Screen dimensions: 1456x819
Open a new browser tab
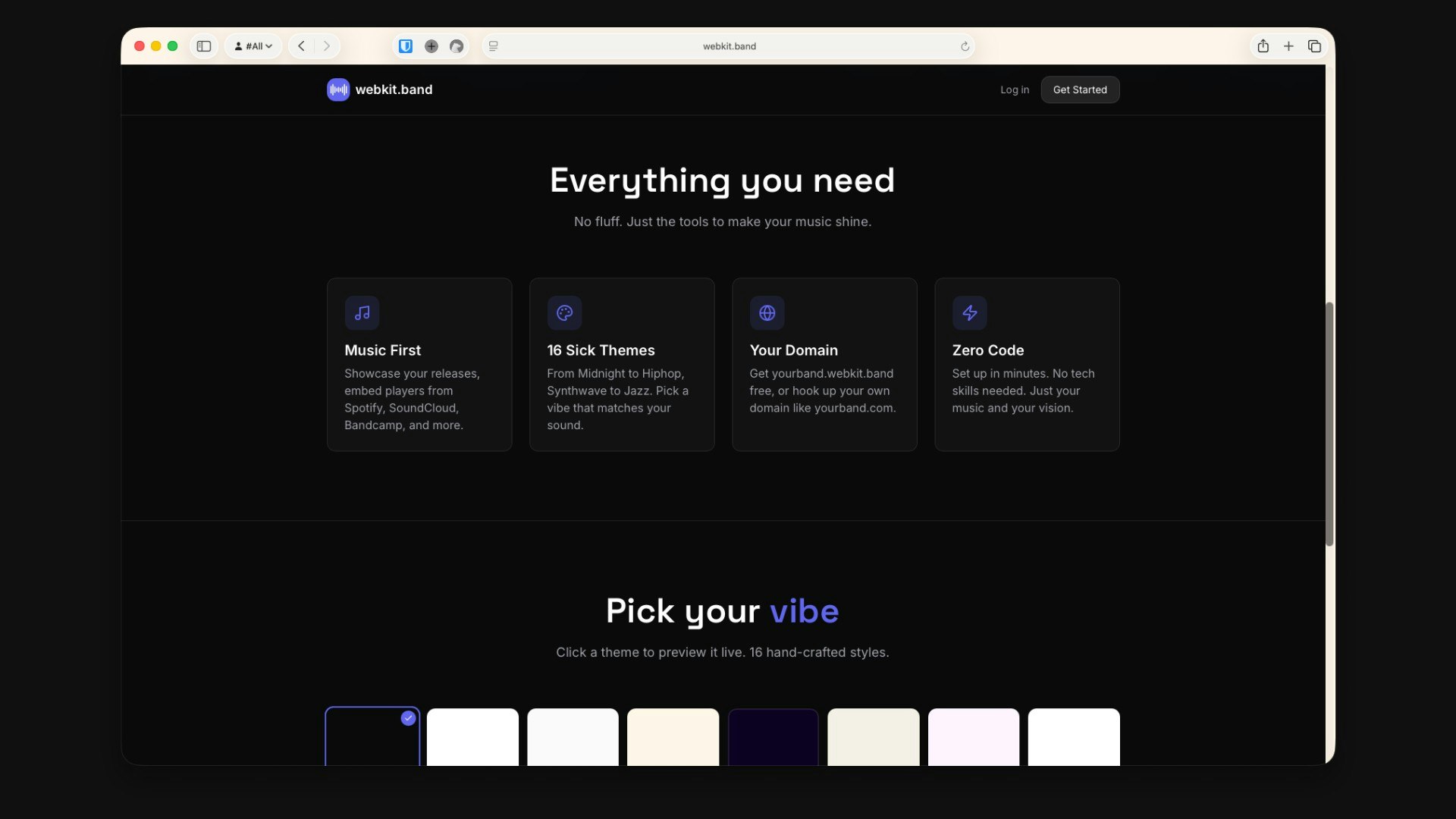(1288, 45)
